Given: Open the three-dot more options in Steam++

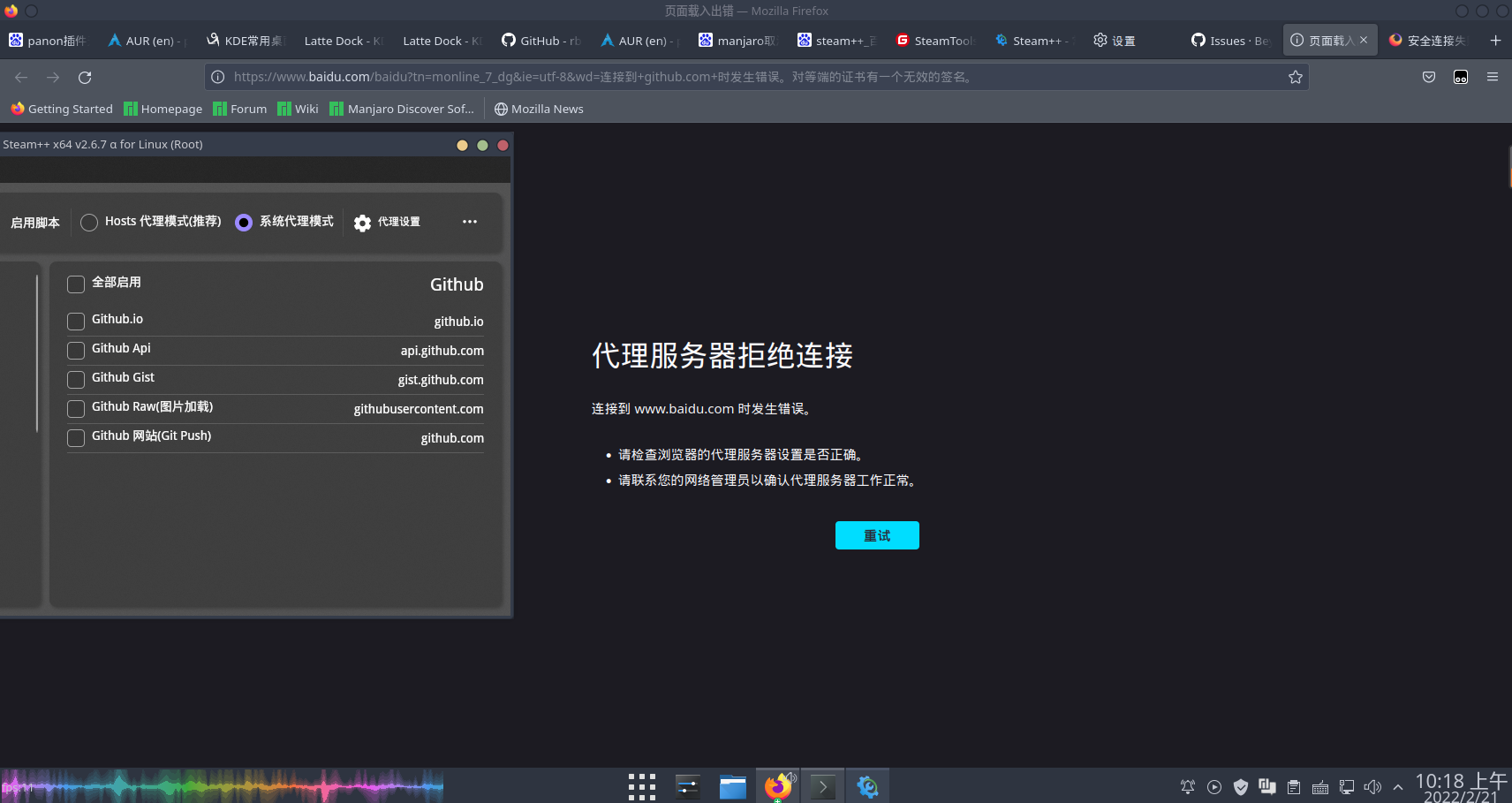Looking at the screenshot, I should 470,222.
